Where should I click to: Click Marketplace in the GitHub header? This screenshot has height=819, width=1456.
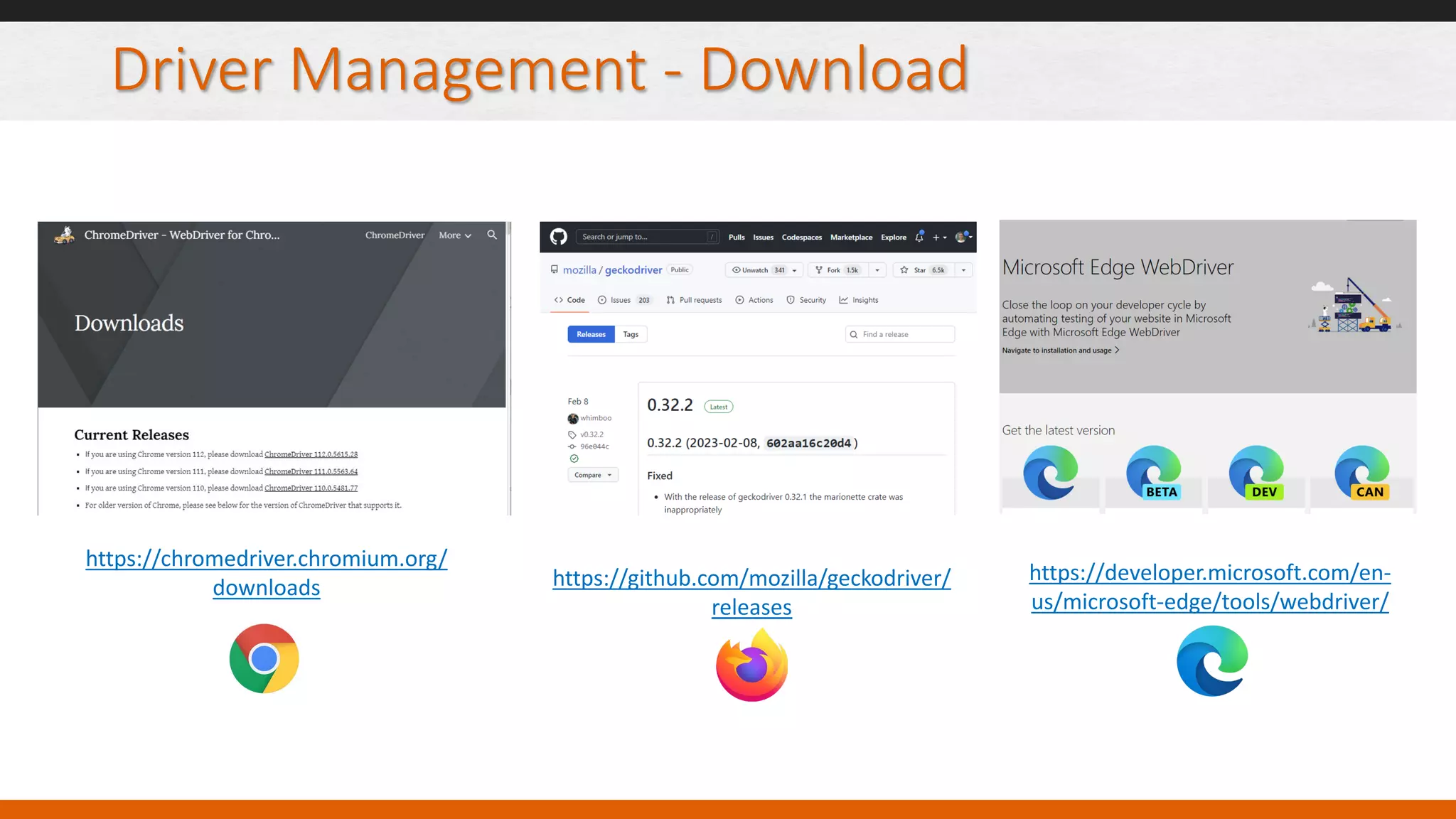pos(851,237)
